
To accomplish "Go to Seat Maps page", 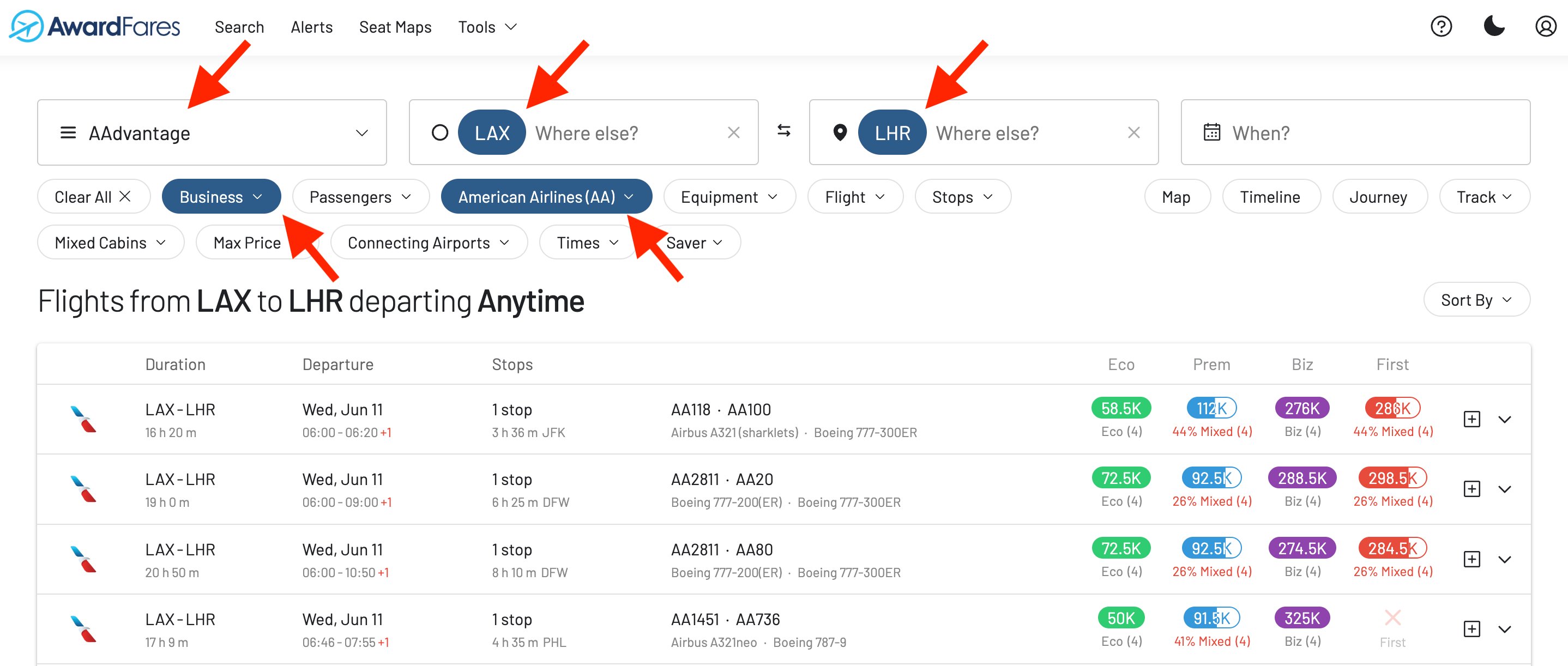I will click(395, 27).
